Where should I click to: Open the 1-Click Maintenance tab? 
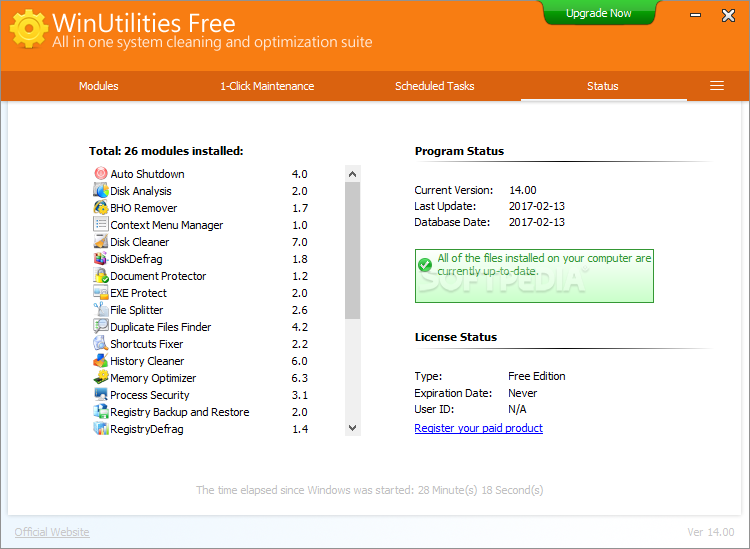coord(267,86)
